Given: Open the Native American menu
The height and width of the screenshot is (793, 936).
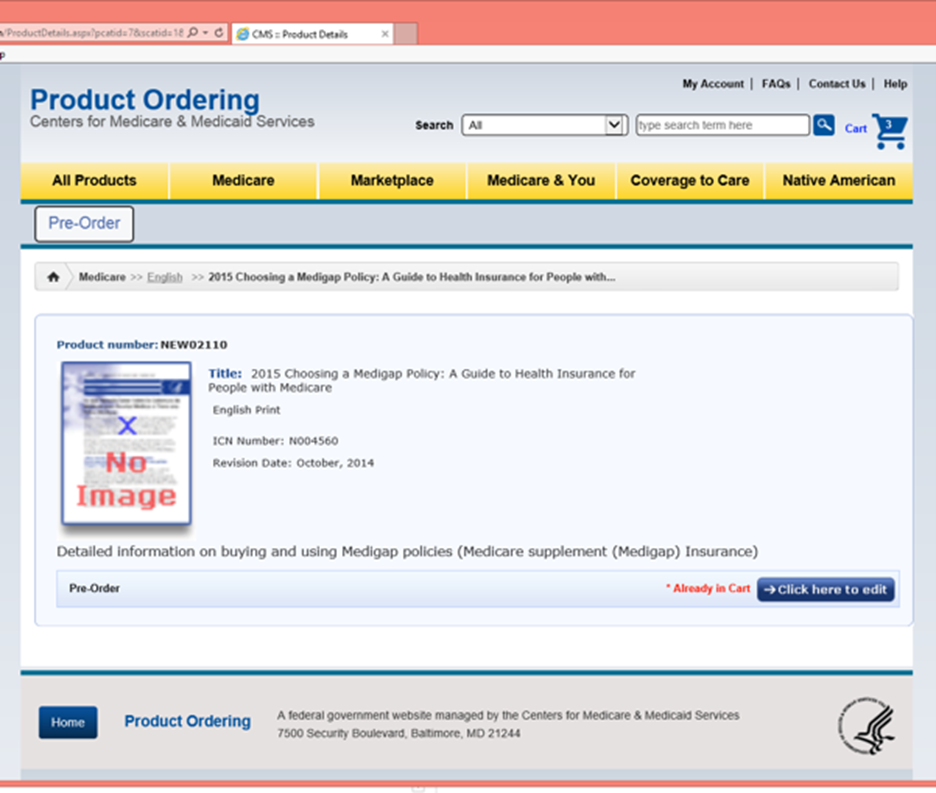Looking at the screenshot, I should (x=839, y=180).
